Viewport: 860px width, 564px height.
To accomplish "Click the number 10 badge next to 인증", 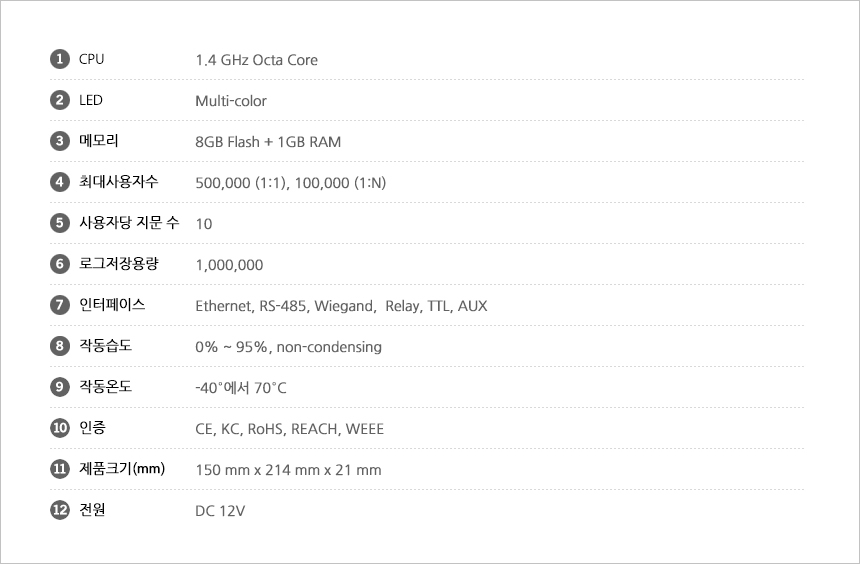I will click(x=59, y=428).
